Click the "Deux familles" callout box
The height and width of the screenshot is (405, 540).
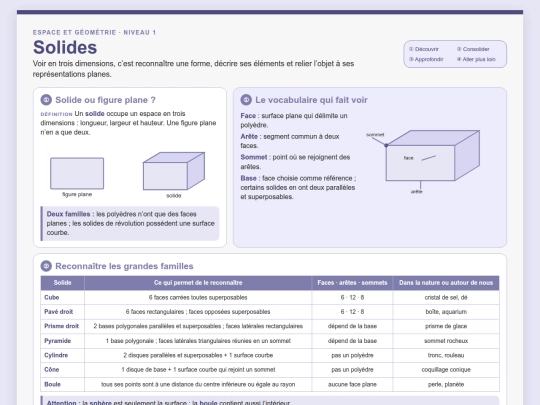[130, 223]
